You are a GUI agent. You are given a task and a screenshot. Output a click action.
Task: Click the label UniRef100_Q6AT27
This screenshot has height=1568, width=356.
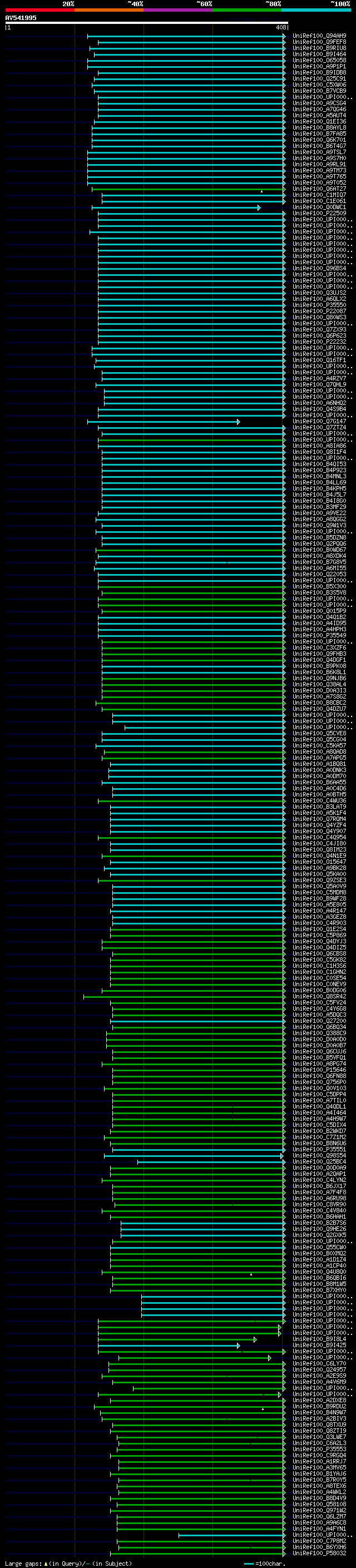point(319,189)
